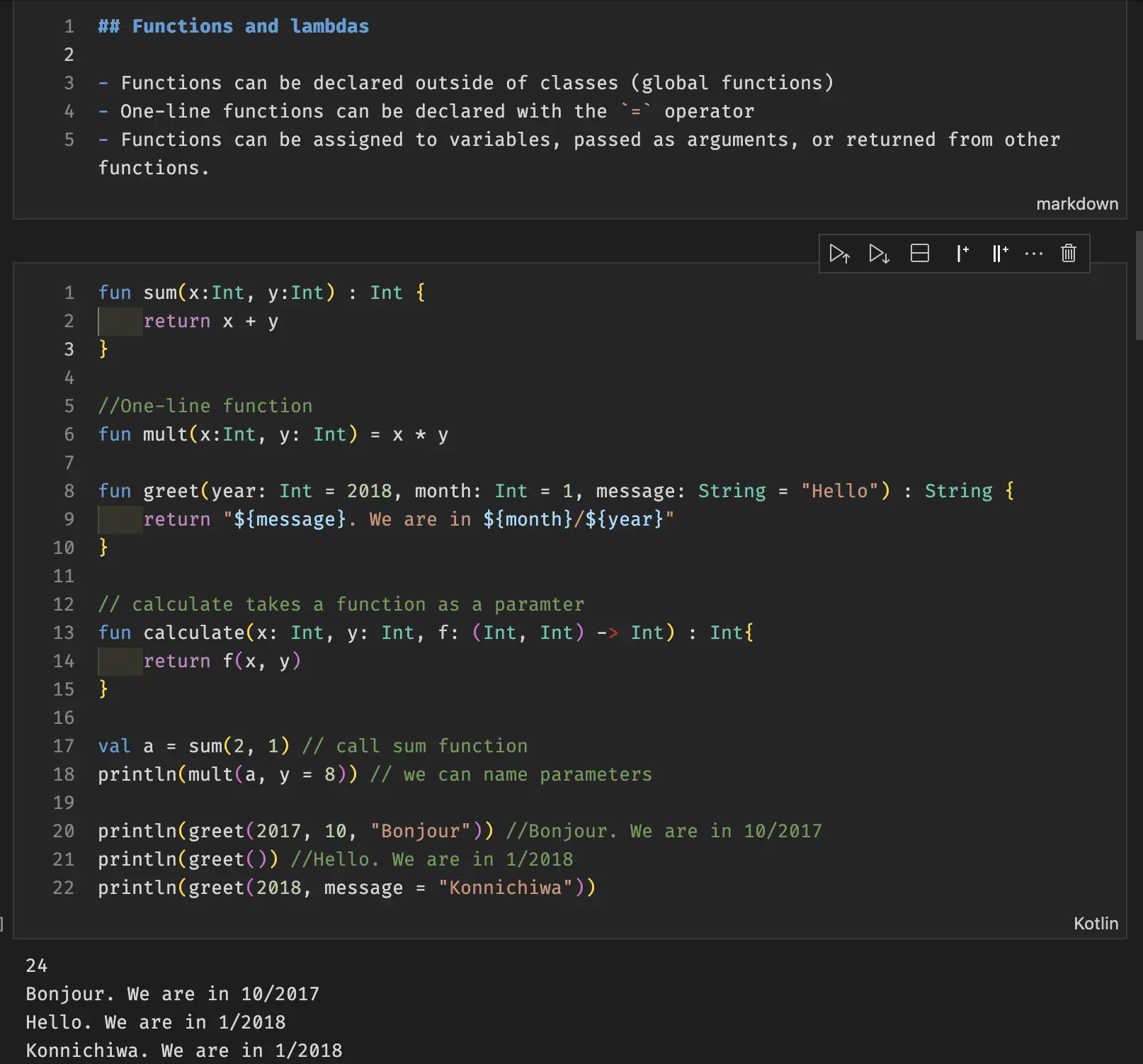The width and height of the screenshot is (1143, 1064).
Task: Click the 'fun mult(x:Int, y: Int) = x * y' line
Action: pyautogui.click(x=273, y=434)
